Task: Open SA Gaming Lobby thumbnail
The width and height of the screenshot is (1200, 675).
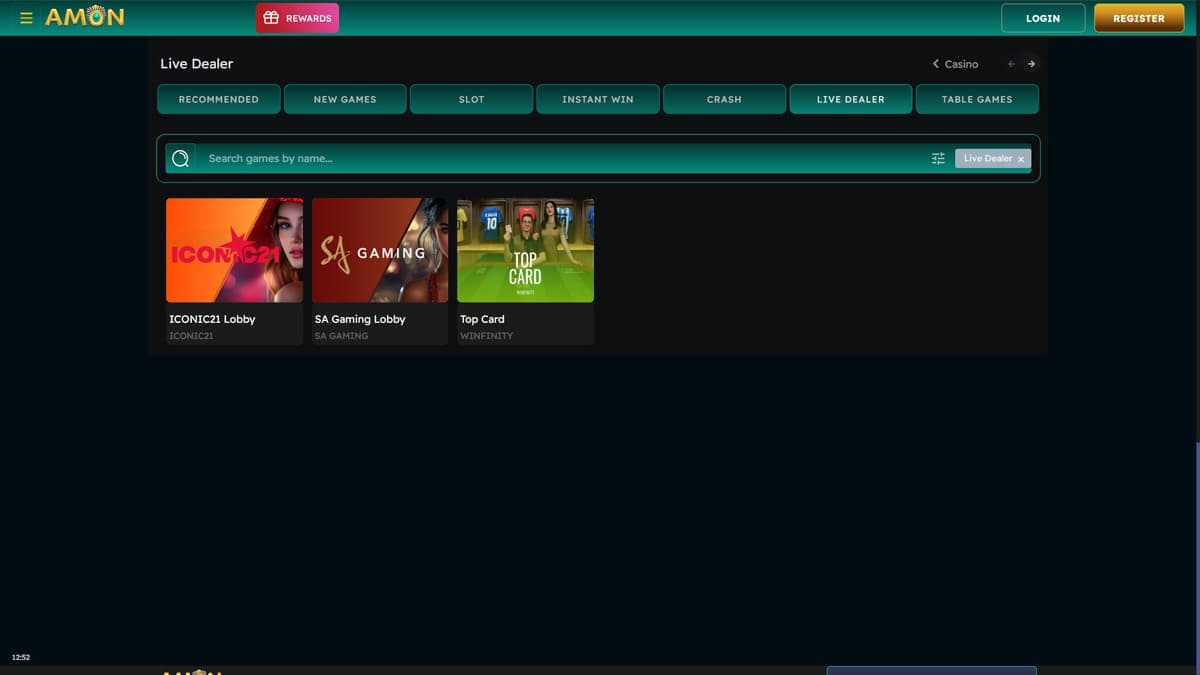Action: 380,250
